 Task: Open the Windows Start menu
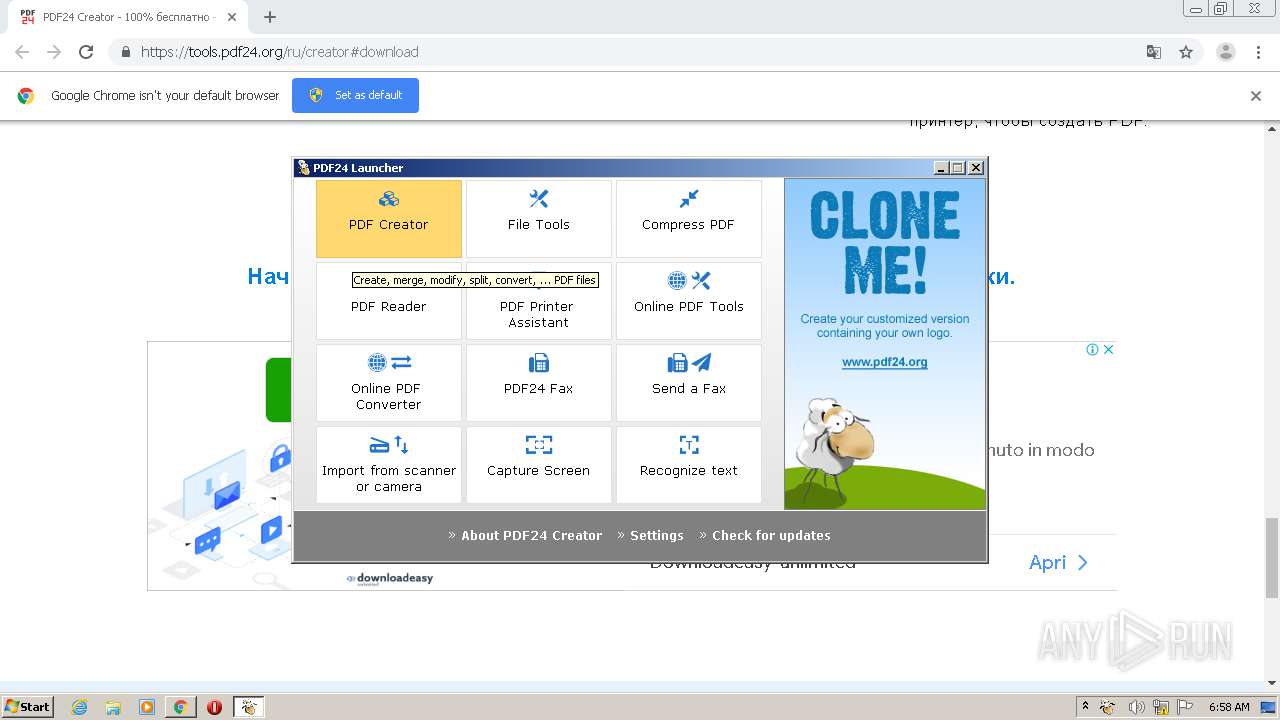tap(28, 707)
